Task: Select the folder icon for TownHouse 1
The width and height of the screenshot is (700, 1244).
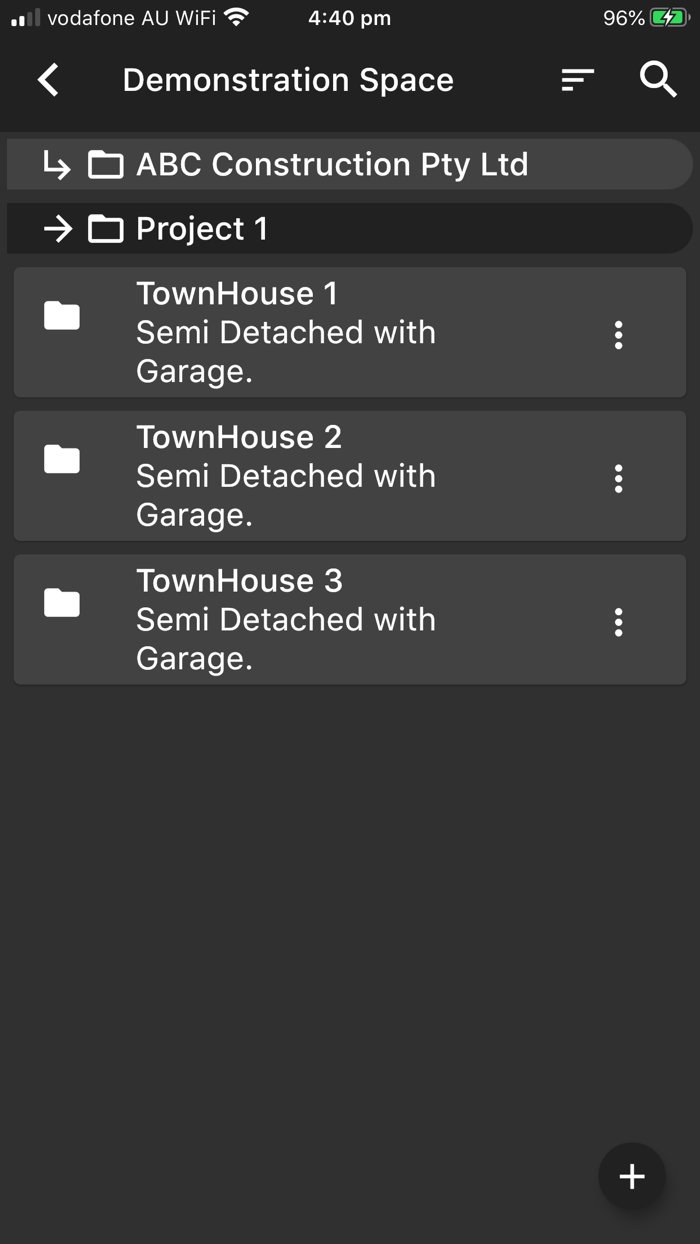Action: tap(61, 315)
